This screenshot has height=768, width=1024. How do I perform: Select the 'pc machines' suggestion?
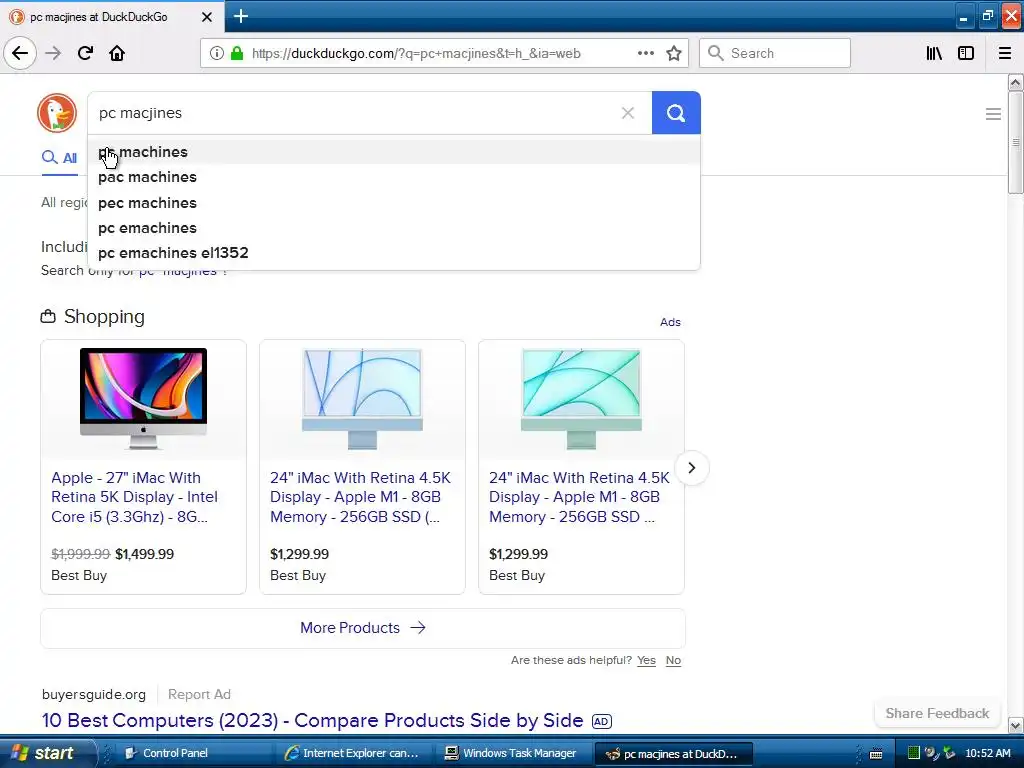click(394, 152)
